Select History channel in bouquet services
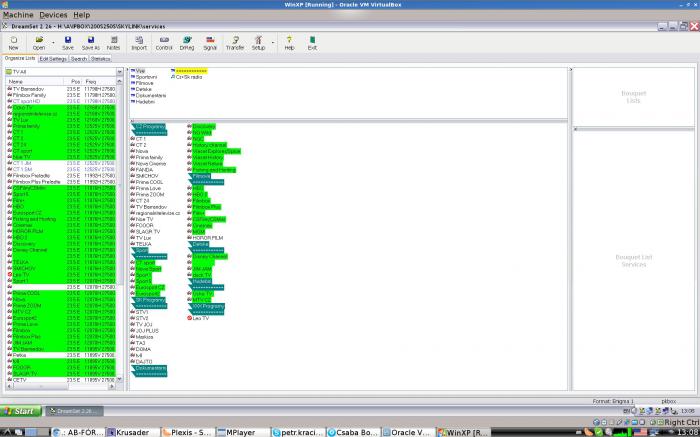Screen dimensions: 700x437 click(209, 145)
